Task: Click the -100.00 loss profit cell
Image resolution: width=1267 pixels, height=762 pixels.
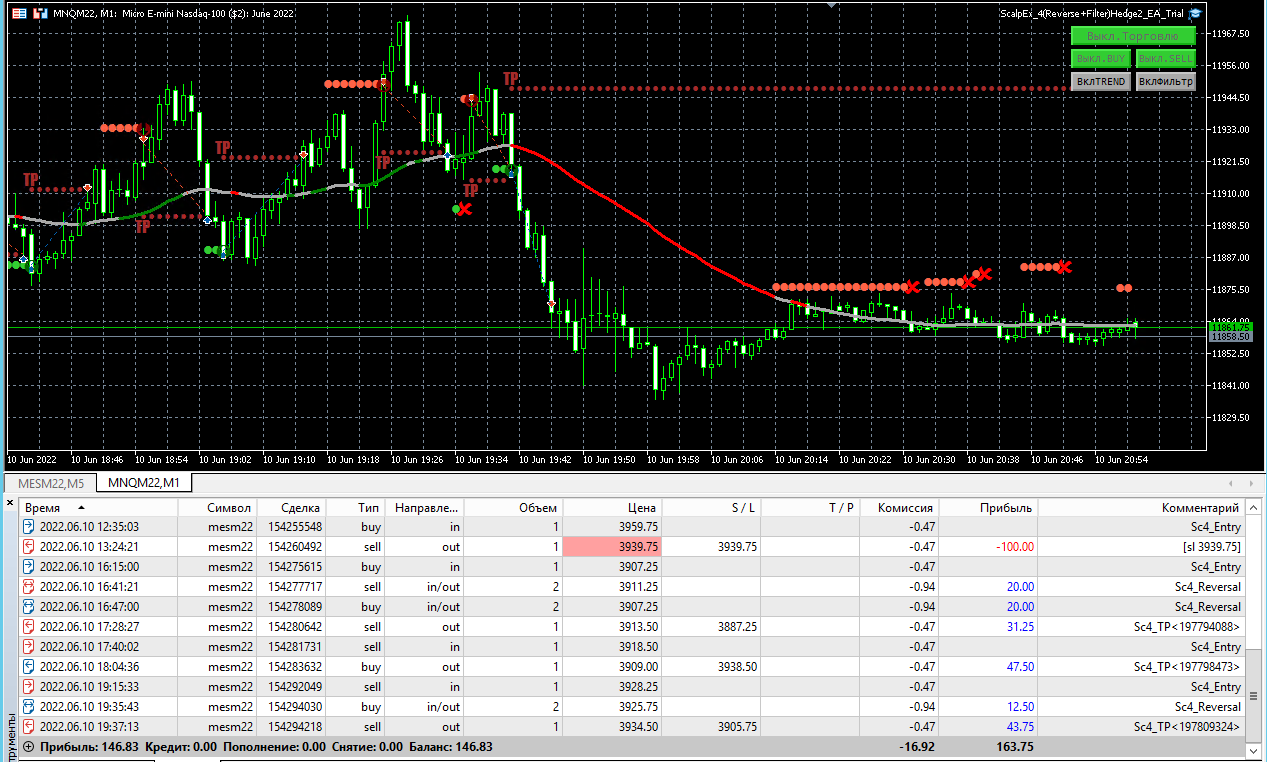Action: pos(1014,547)
